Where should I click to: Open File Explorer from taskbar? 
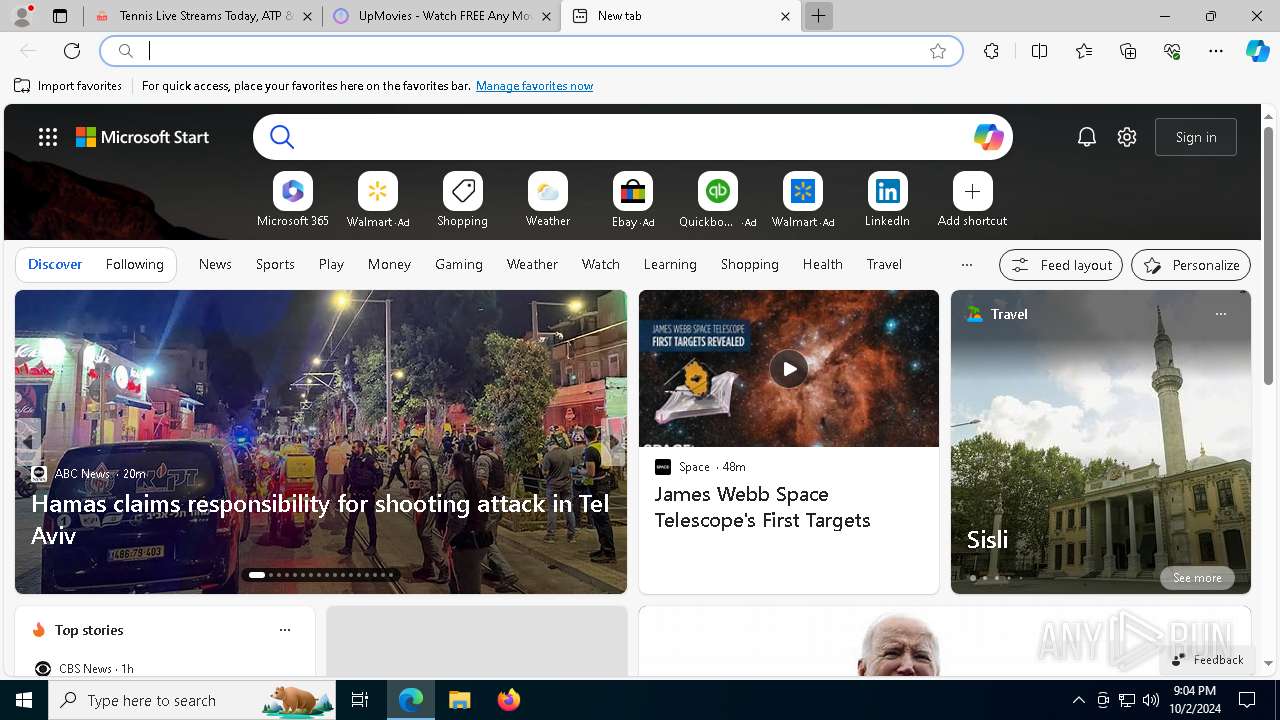459,700
